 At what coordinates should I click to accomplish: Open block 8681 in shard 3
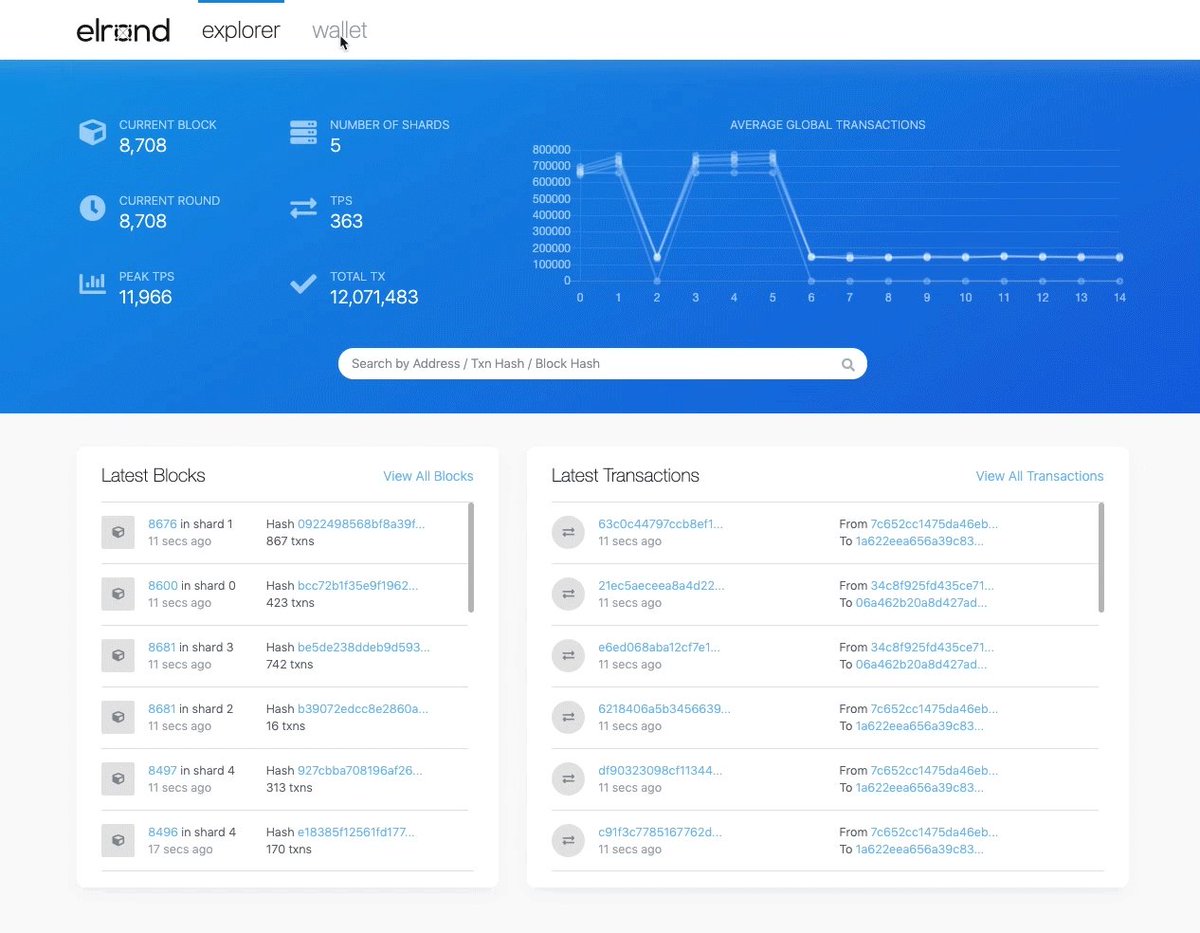click(162, 647)
